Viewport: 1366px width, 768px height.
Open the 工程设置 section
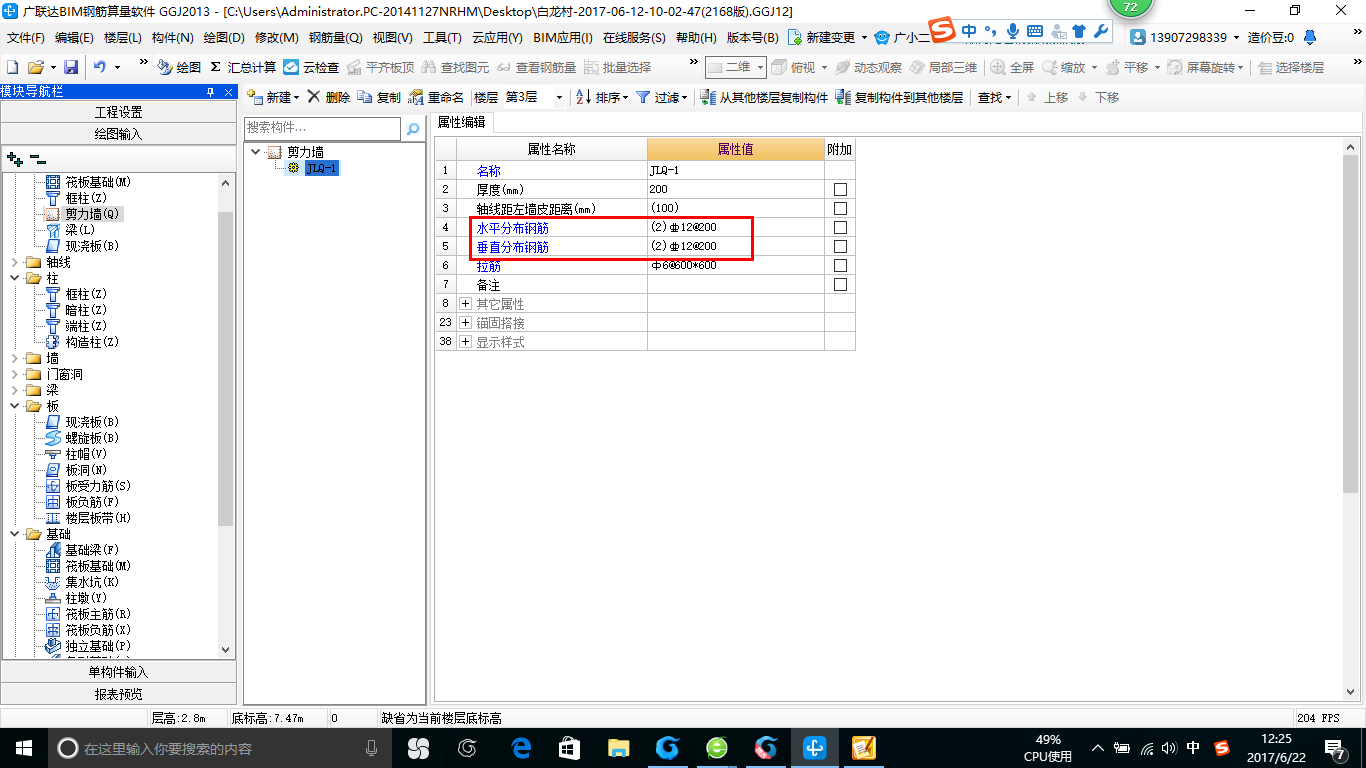(x=118, y=111)
